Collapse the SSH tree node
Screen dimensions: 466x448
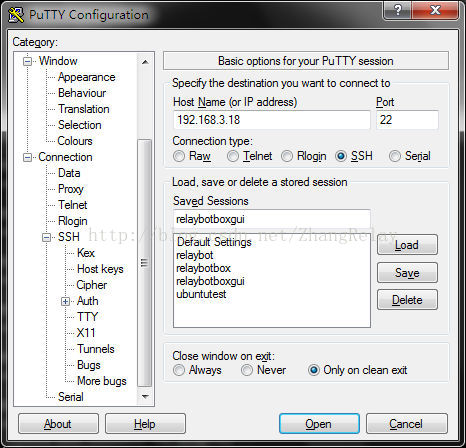tap(46, 237)
